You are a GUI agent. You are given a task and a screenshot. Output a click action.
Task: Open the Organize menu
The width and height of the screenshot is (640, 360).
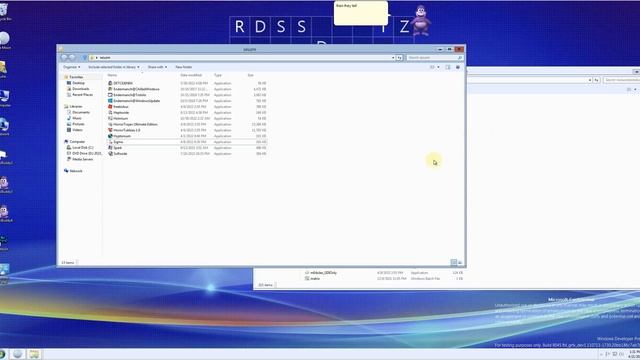tap(71, 67)
